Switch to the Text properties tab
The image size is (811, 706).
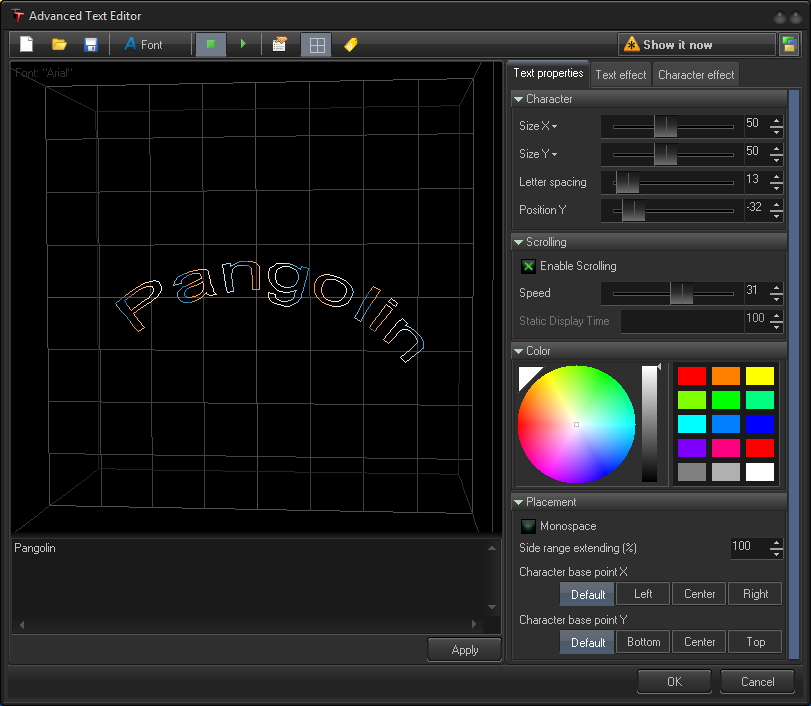coord(548,74)
